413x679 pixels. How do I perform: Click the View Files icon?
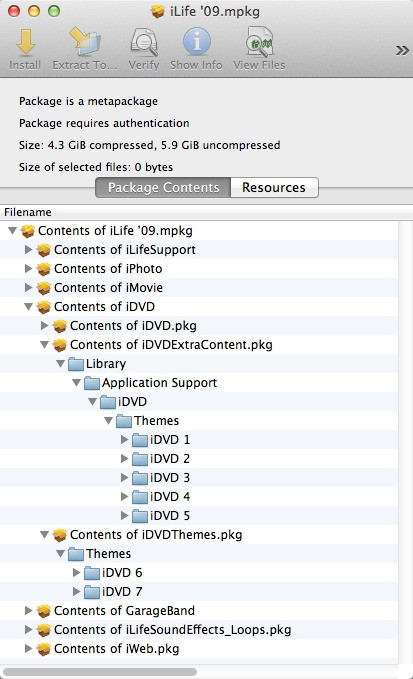[x=259, y=42]
